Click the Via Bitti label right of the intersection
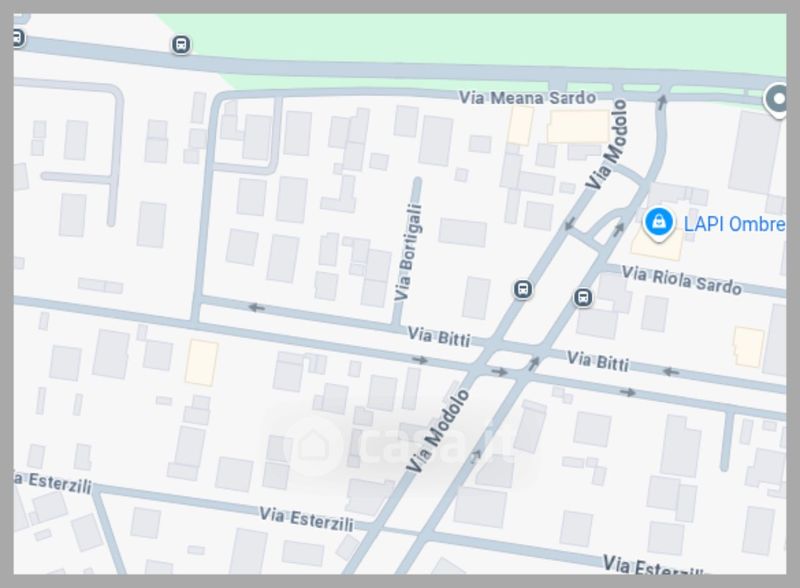 click(598, 360)
